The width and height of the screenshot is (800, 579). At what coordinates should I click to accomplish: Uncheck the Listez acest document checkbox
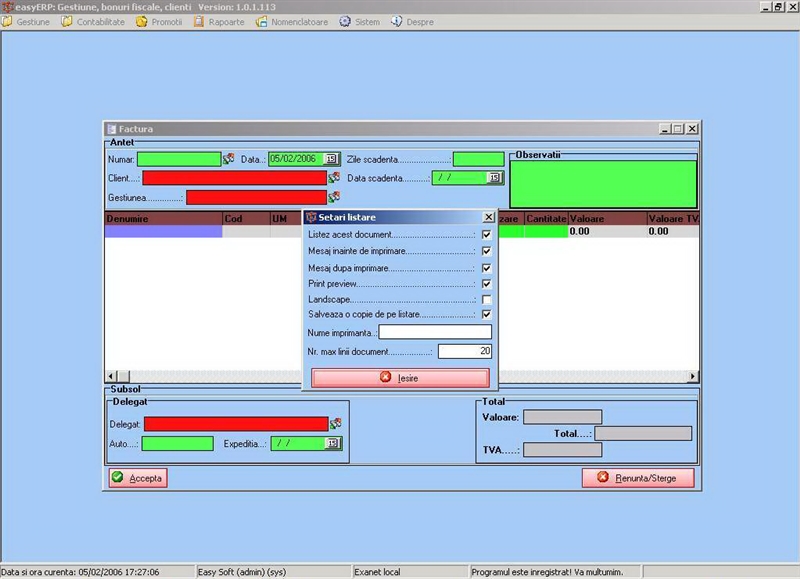point(486,235)
